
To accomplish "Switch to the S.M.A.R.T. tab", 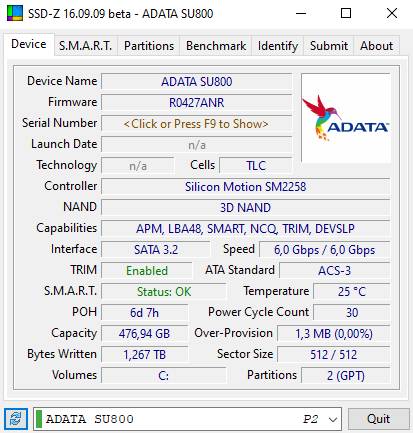I will pyautogui.click(x=85, y=46).
